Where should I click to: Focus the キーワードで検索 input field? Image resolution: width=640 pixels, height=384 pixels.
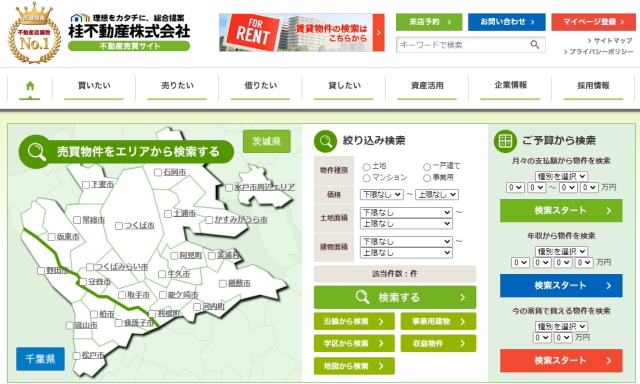(x=463, y=45)
